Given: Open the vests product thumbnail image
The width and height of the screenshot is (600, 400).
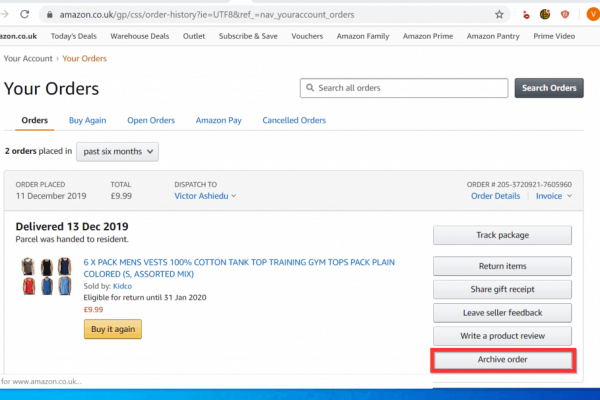Looking at the screenshot, I should point(46,276).
